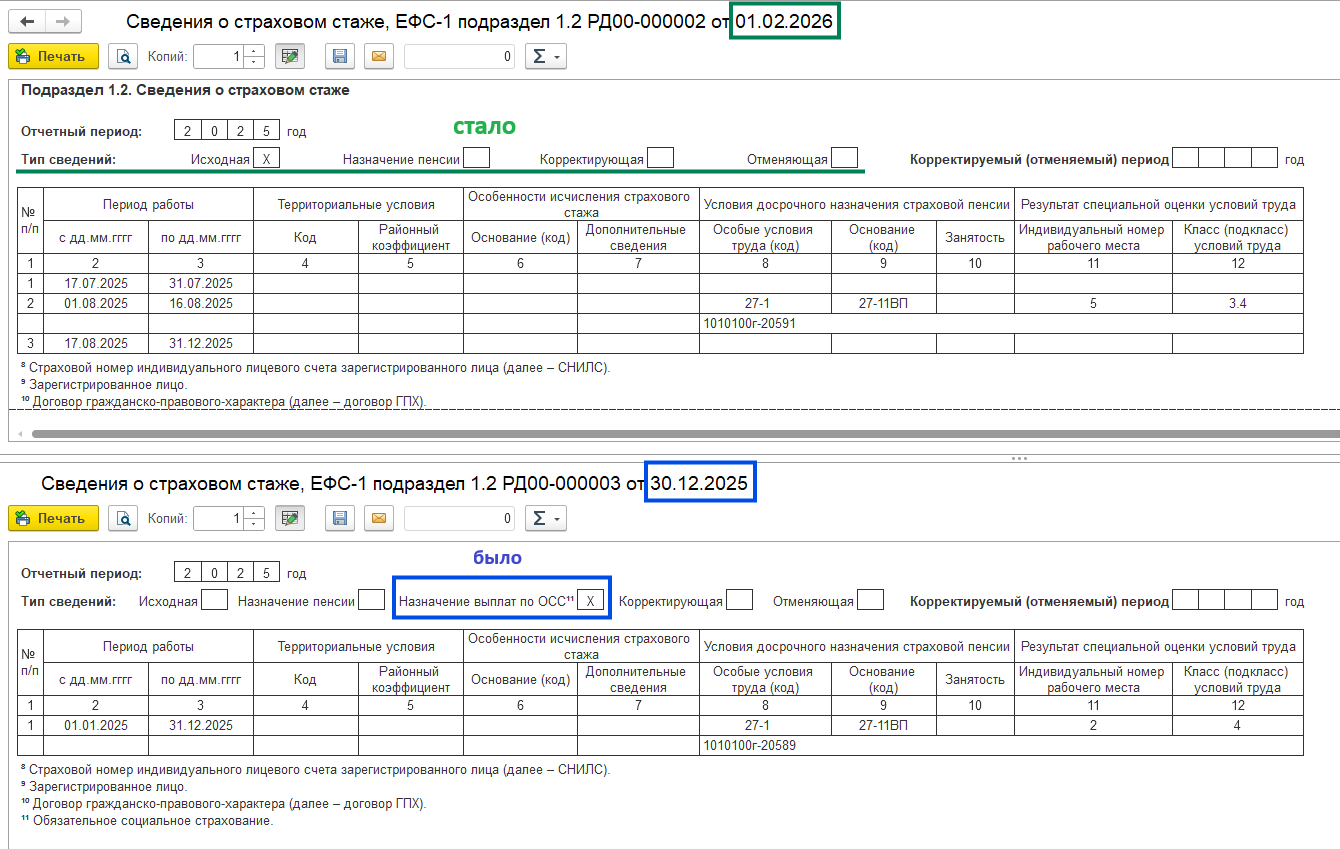Toggle Назначение выплат по ОСС box in the bottom form
The width and height of the screenshot is (1340, 849).
(x=591, y=601)
